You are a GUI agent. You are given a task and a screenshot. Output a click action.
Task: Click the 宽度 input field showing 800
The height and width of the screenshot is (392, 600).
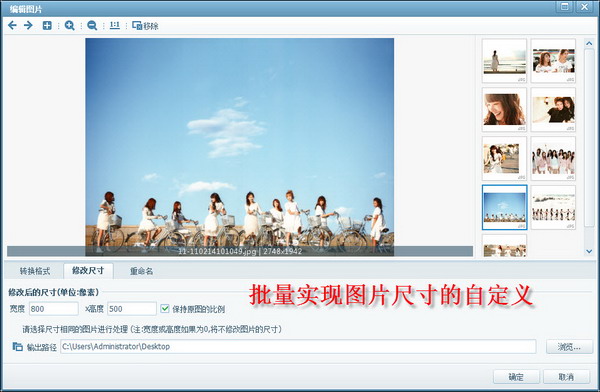(x=54, y=309)
